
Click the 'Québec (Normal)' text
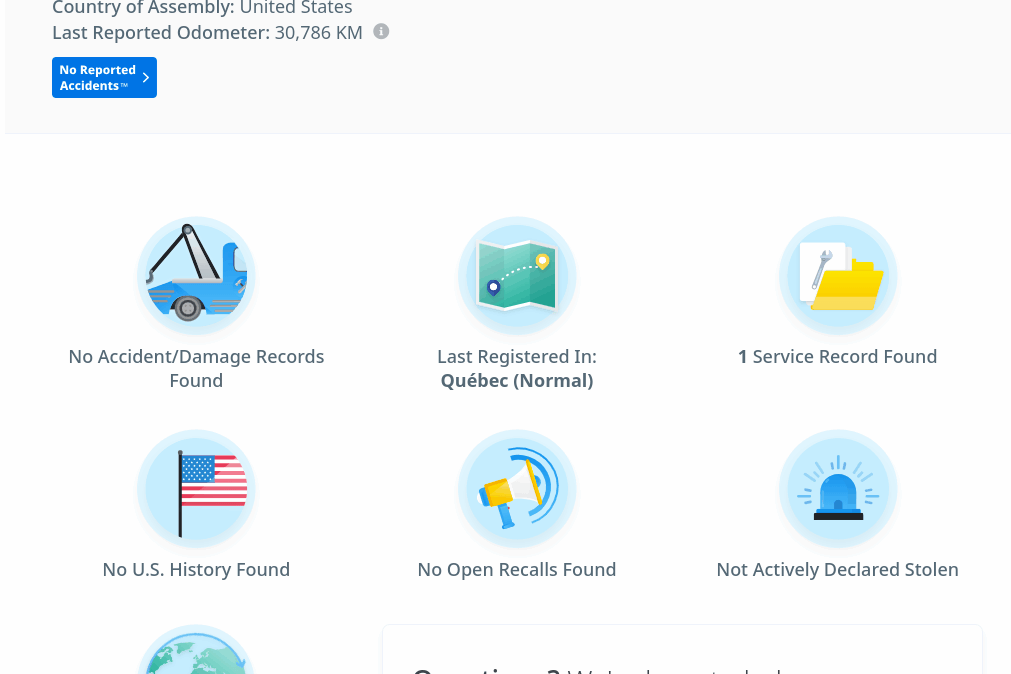click(x=517, y=381)
